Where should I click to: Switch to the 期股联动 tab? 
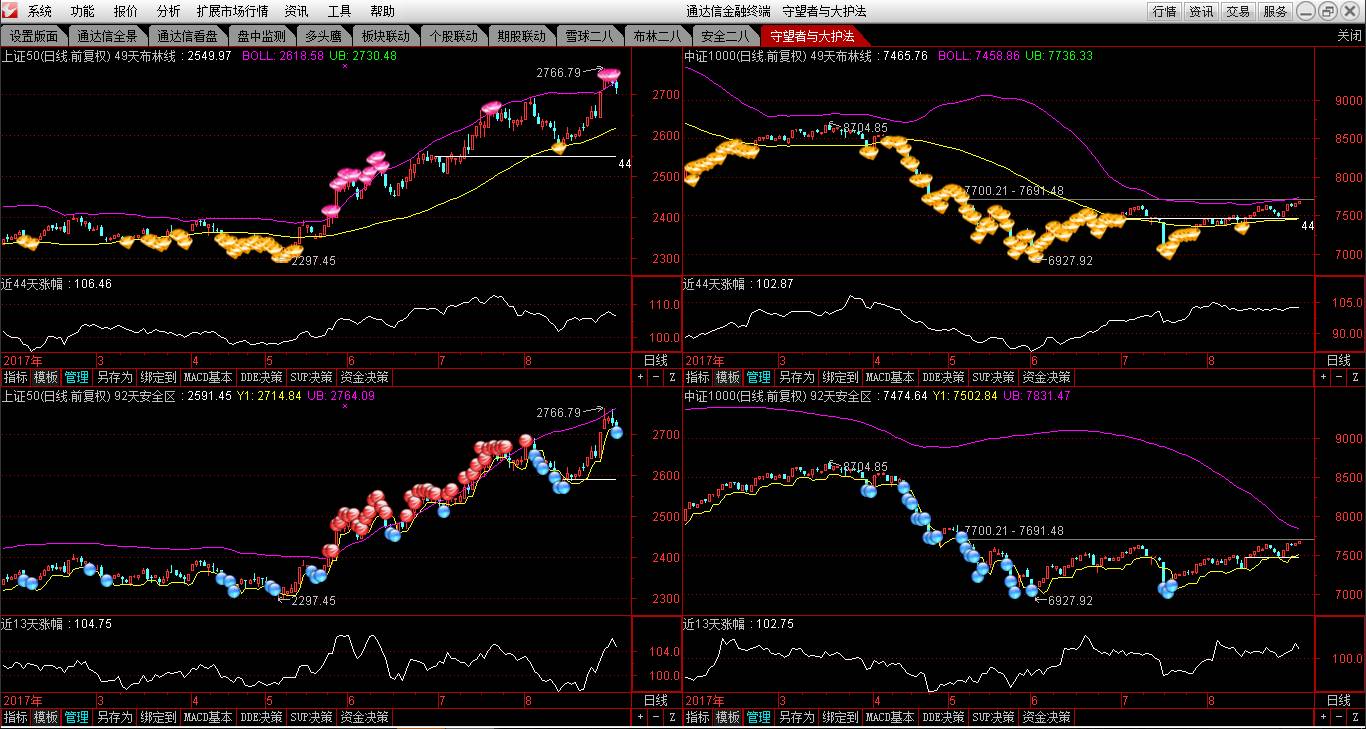[521, 35]
